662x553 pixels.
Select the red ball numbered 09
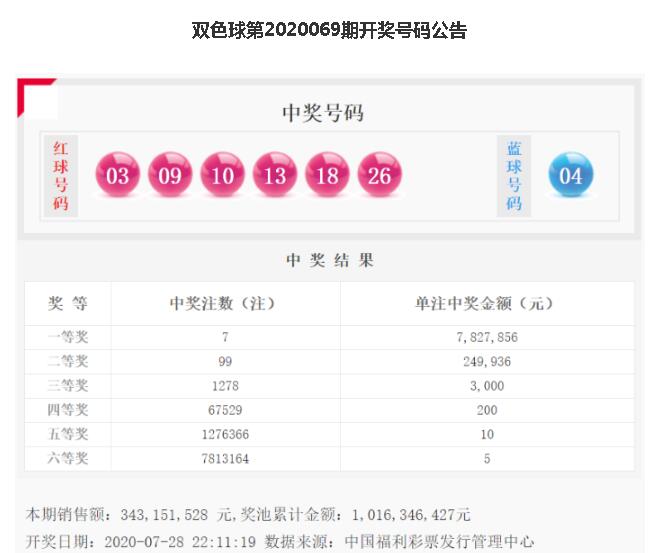point(170,176)
